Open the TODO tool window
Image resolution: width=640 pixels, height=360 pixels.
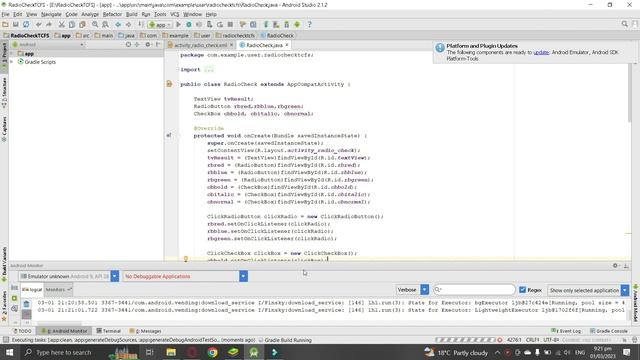coord(22,331)
